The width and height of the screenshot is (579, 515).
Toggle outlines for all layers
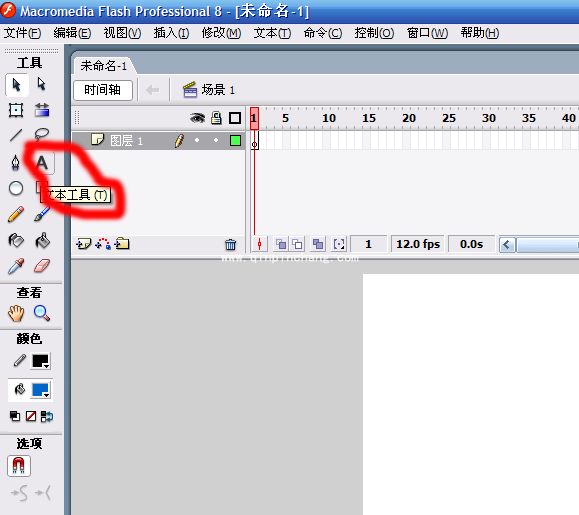(235, 118)
